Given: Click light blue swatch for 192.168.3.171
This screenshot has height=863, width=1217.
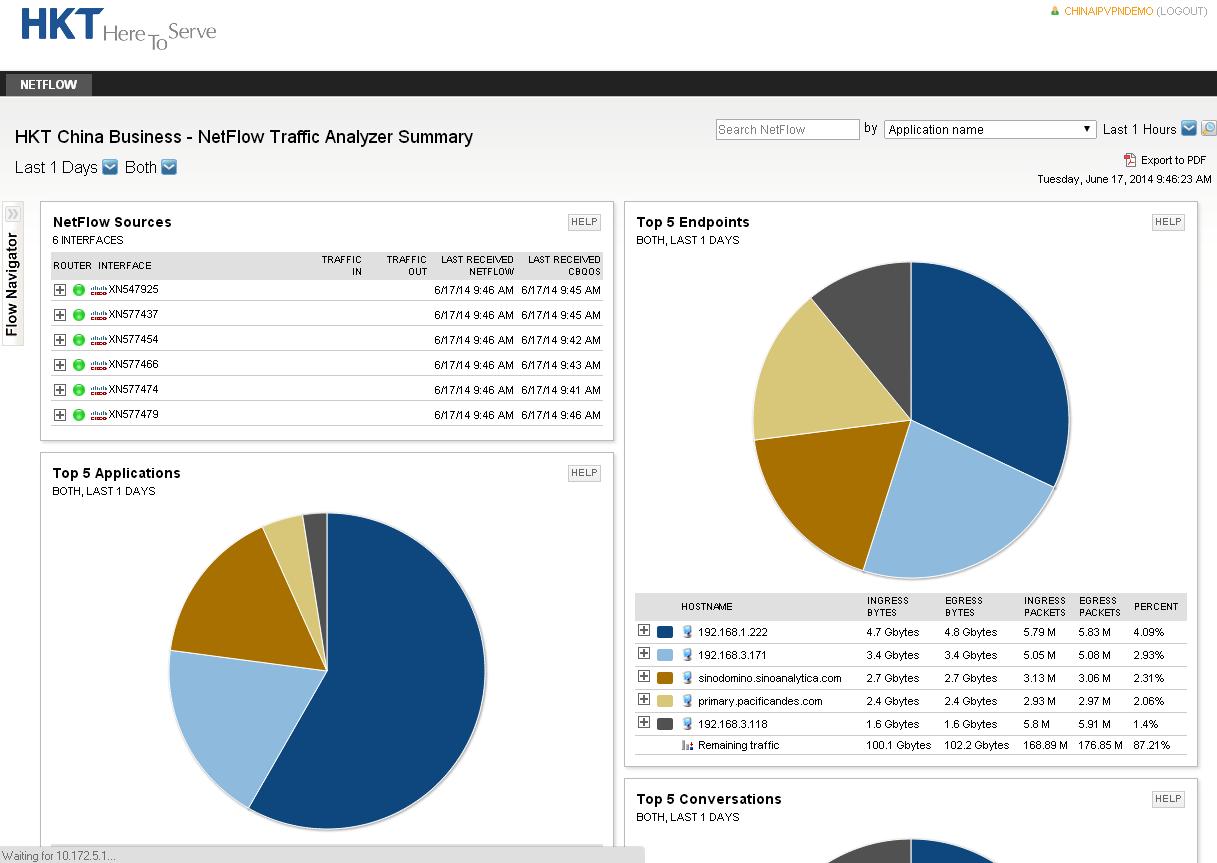Looking at the screenshot, I should pos(665,655).
